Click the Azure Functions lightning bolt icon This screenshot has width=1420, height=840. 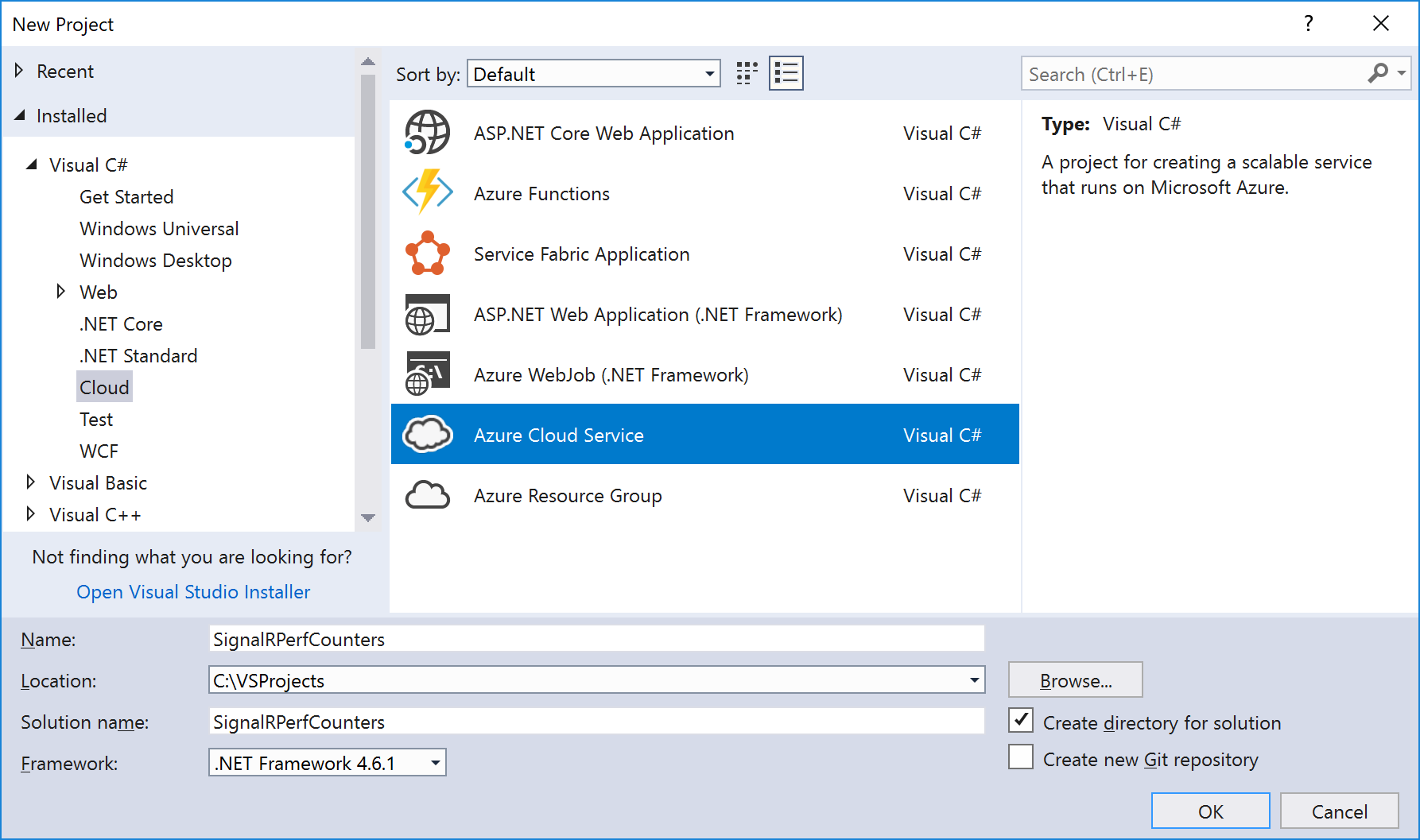pyautogui.click(x=427, y=192)
